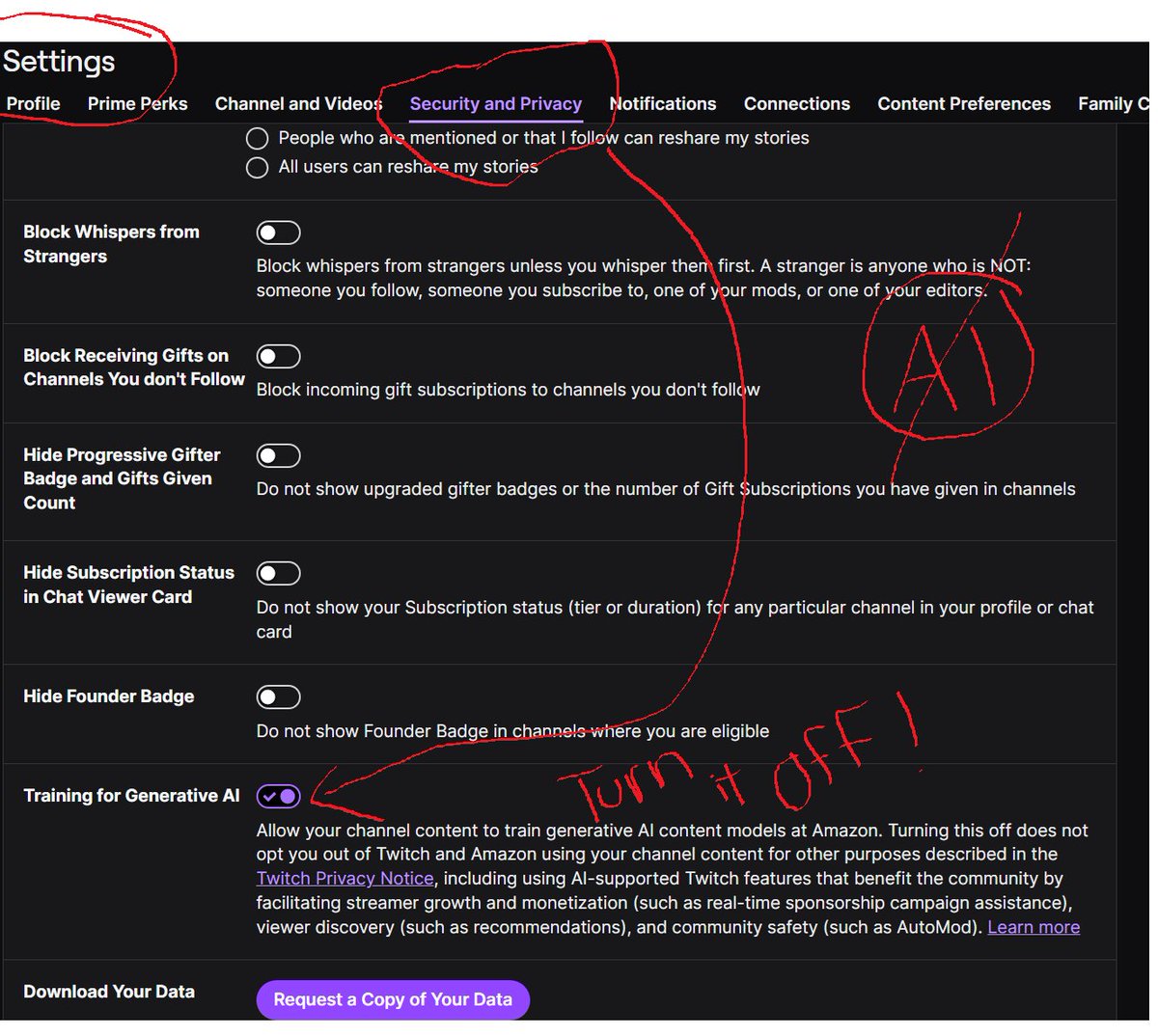Switch to Channel and Videos tab
The width and height of the screenshot is (1158, 1036).
pos(298,103)
